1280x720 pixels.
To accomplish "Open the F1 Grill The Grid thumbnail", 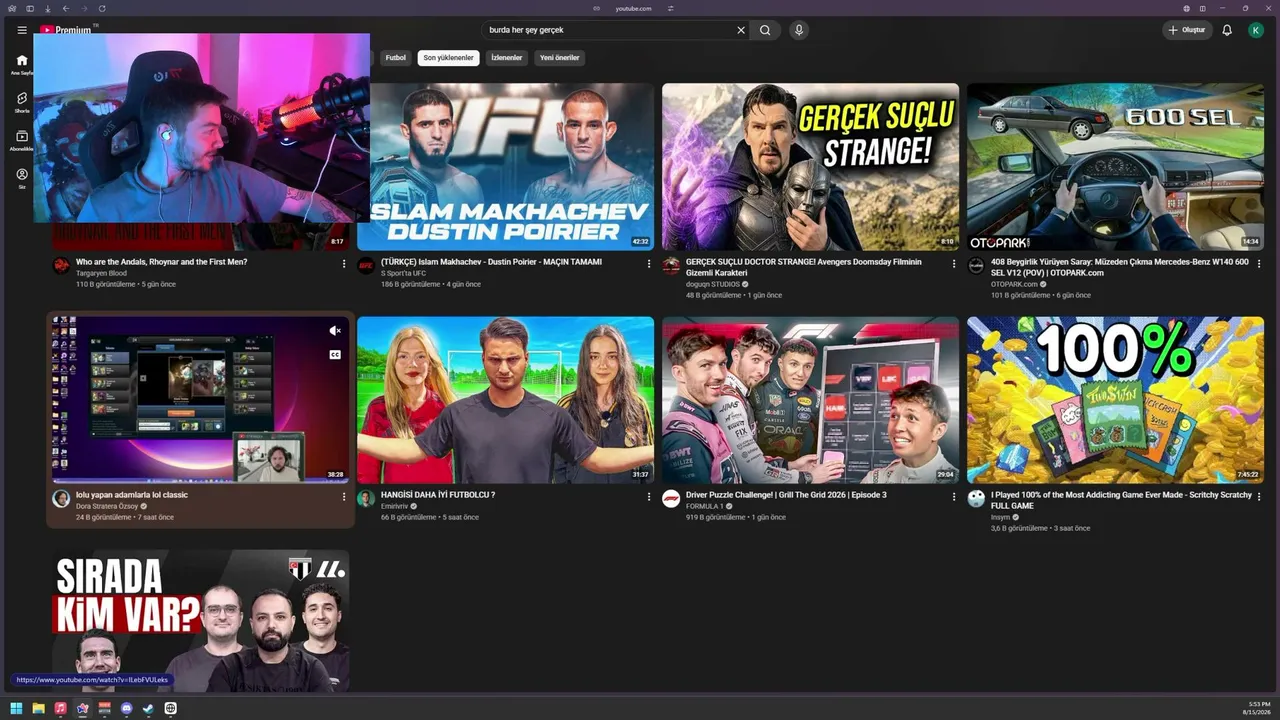I will click(810, 400).
